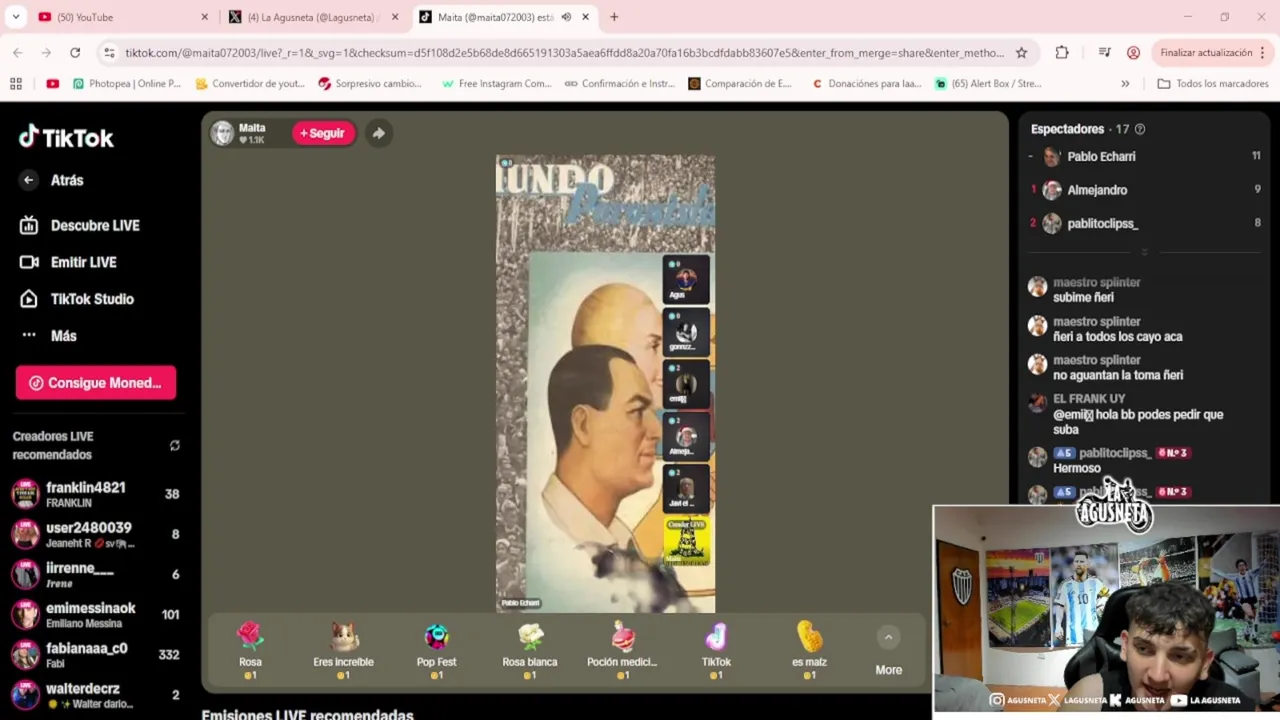Switch to La Agusneta X tab

click(x=311, y=17)
